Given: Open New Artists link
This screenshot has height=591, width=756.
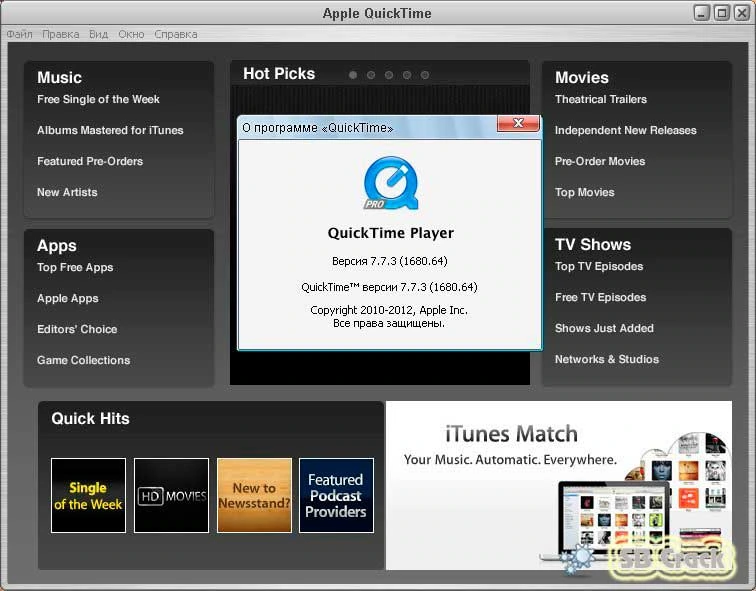Looking at the screenshot, I should (x=67, y=192).
